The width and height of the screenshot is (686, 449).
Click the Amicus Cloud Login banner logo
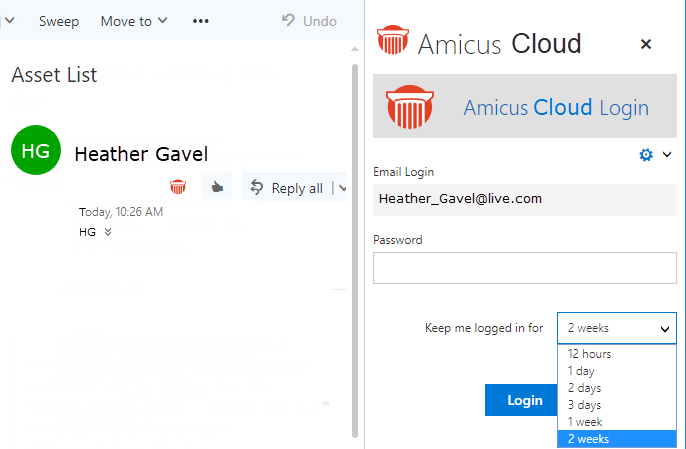tap(410, 107)
